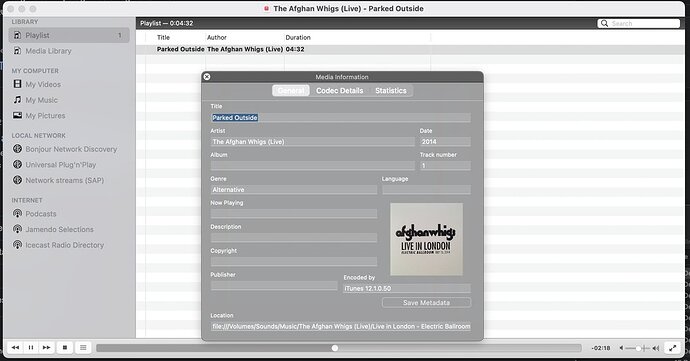Click the Live in London album artwork
Screen dimensions: 690x361
pyautogui.click(x=426, y=239)
